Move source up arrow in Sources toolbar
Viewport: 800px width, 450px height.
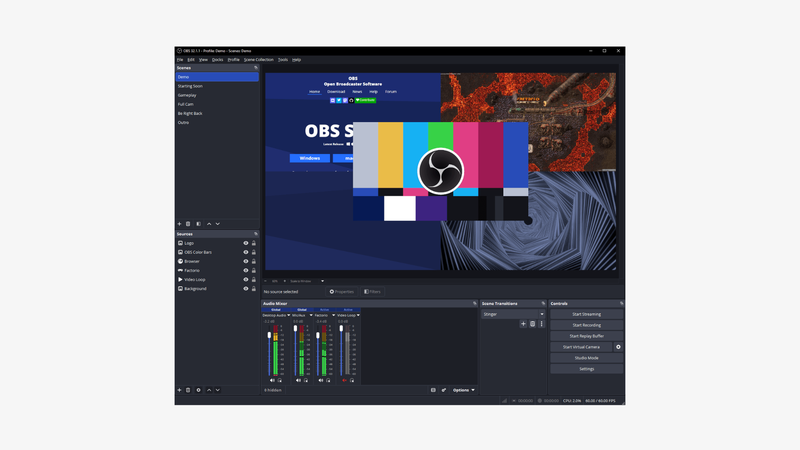(209, 390)
